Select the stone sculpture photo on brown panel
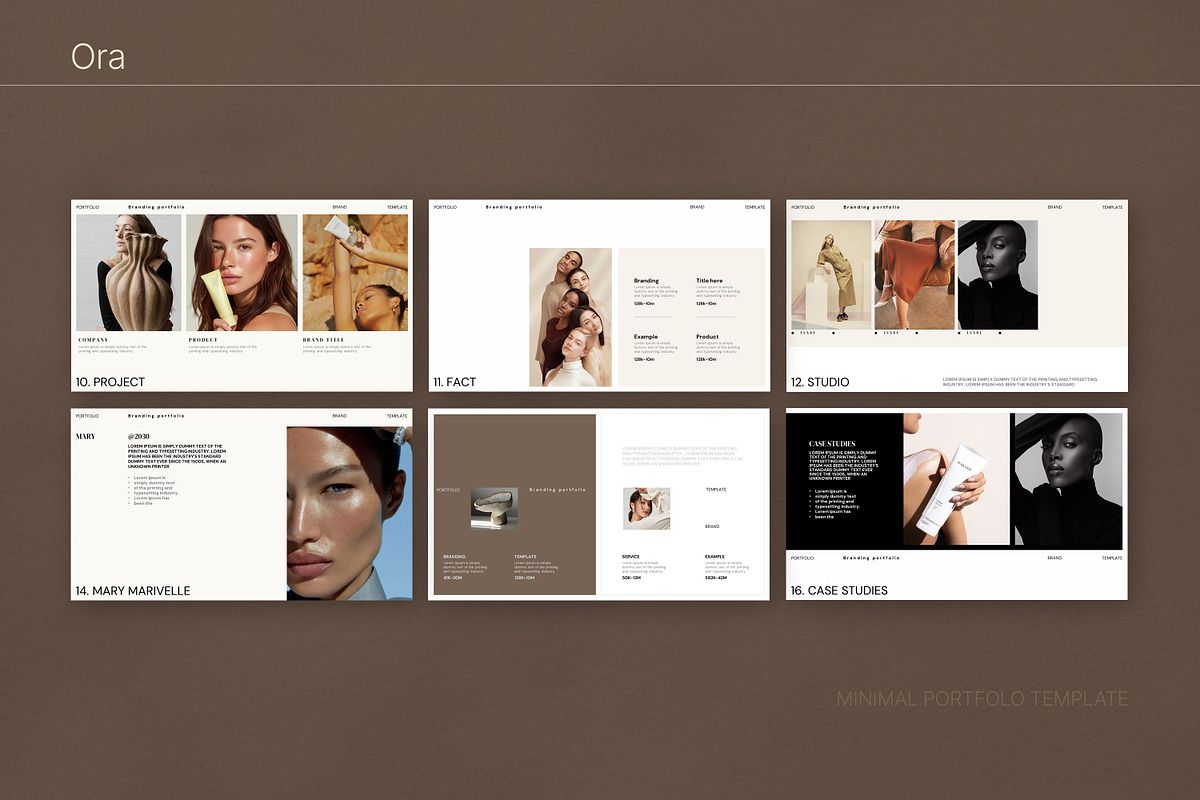The width and height of the screenshot is (1200, 800). [494, 508]
